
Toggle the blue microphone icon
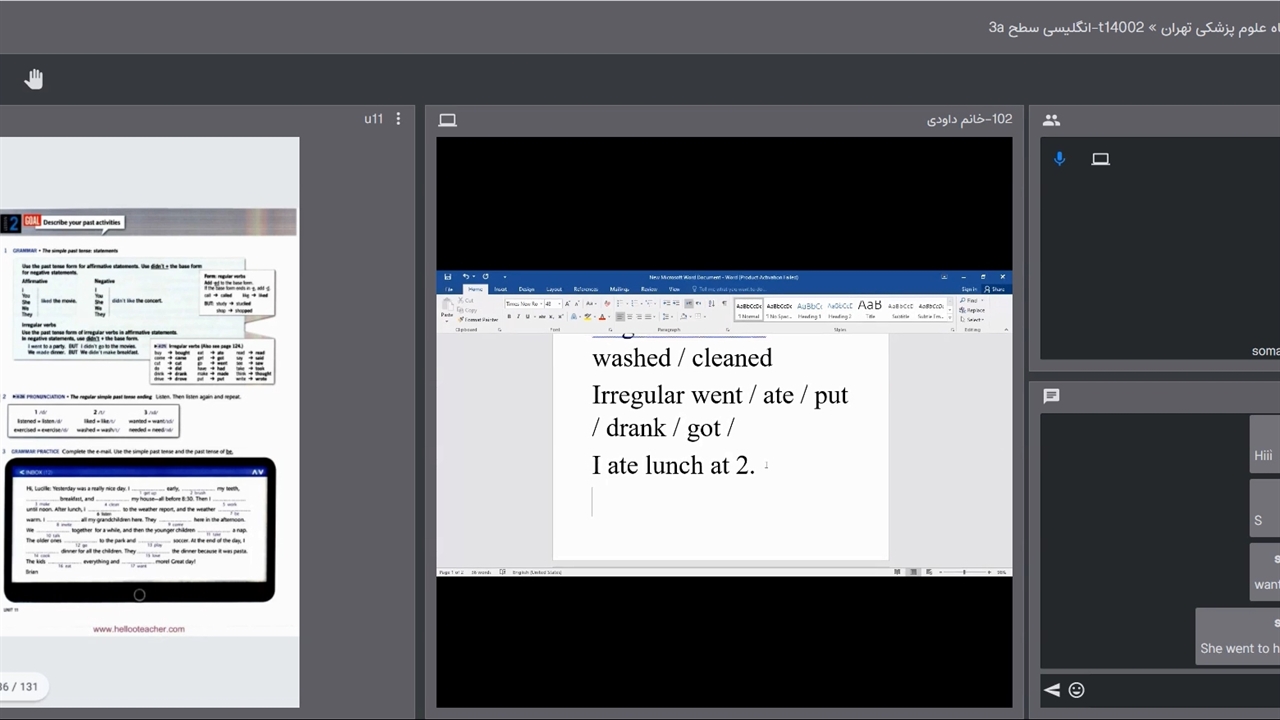[x=1060, y=159]
